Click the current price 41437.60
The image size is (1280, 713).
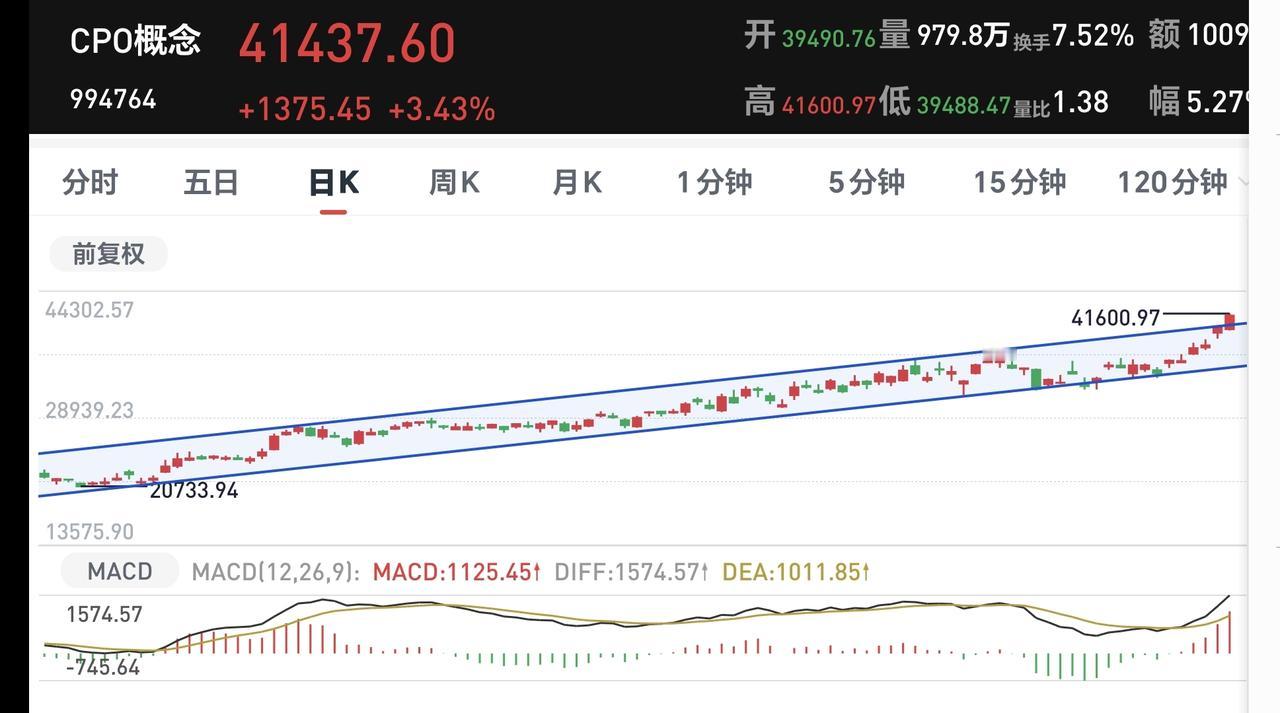[x=347, y=44]
